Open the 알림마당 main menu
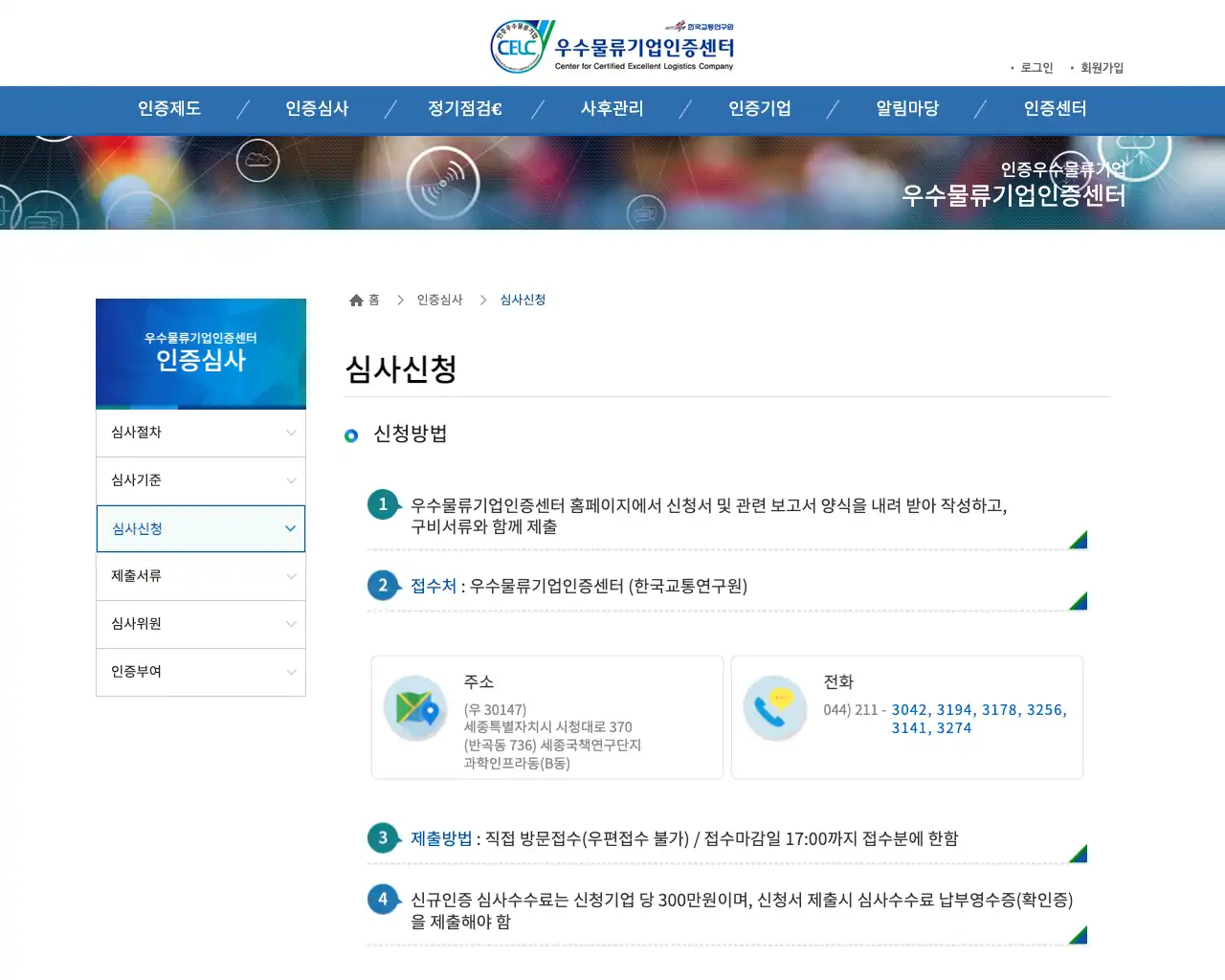1225x980 pixels. pos(907,109)
